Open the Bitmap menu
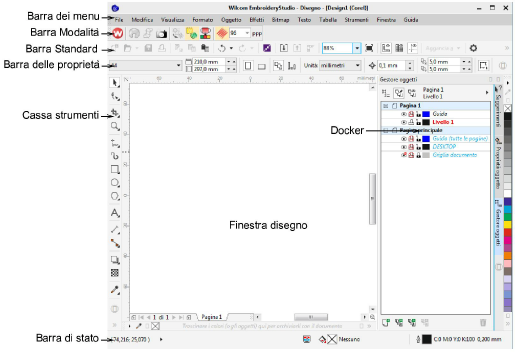518x363 pixels. tap(280, 20)
